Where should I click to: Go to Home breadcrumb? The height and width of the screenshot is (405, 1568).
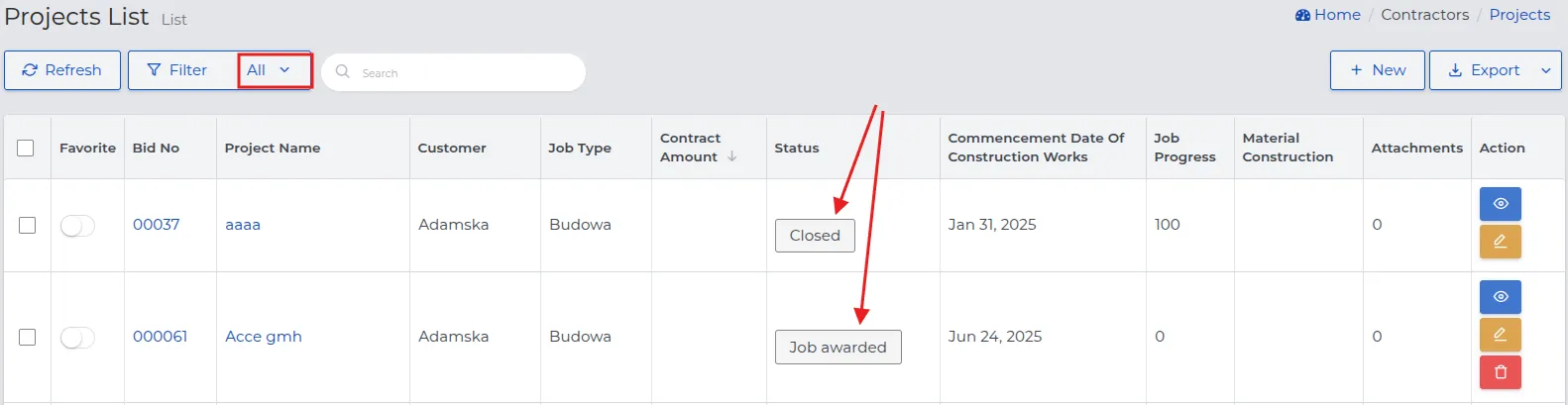tap(1328, 15)
